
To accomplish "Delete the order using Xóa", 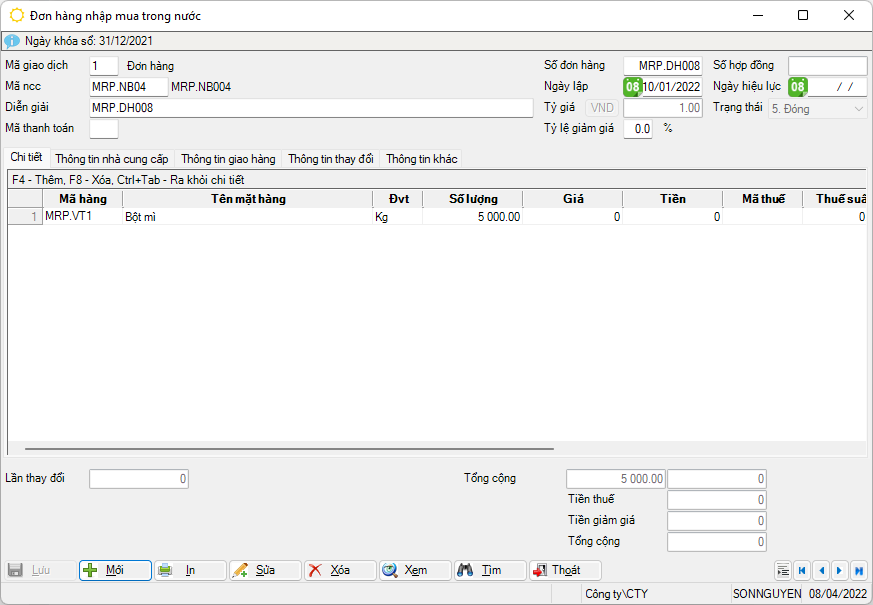I will (340, 570).
